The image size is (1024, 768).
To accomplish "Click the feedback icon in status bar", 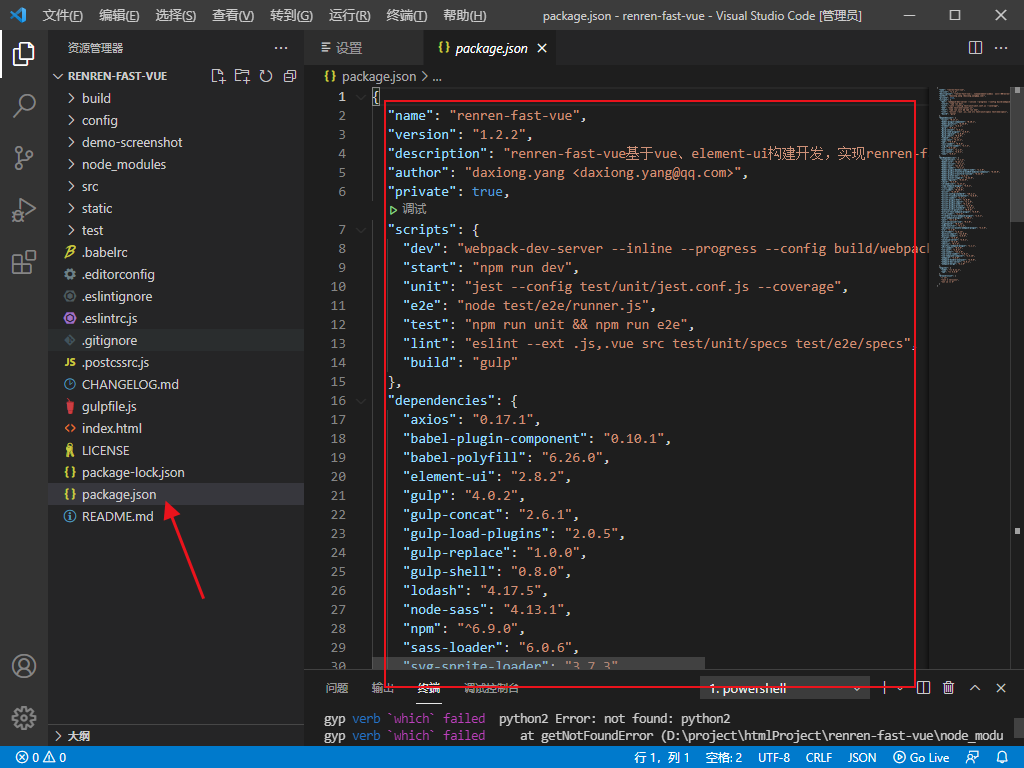I will click(972, 757).
